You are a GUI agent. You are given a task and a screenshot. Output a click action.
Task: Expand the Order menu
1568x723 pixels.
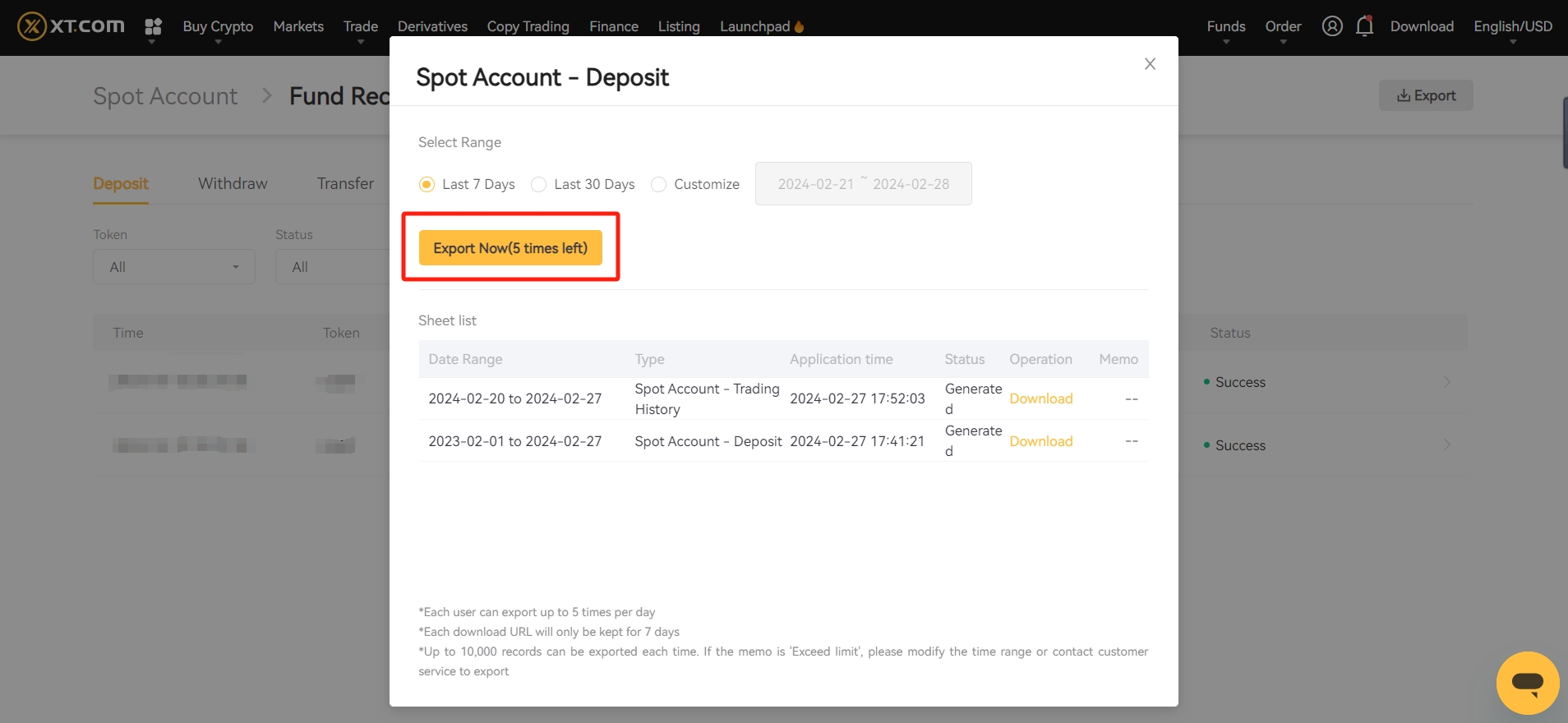pyautogui.click(x=1283, y=27)
